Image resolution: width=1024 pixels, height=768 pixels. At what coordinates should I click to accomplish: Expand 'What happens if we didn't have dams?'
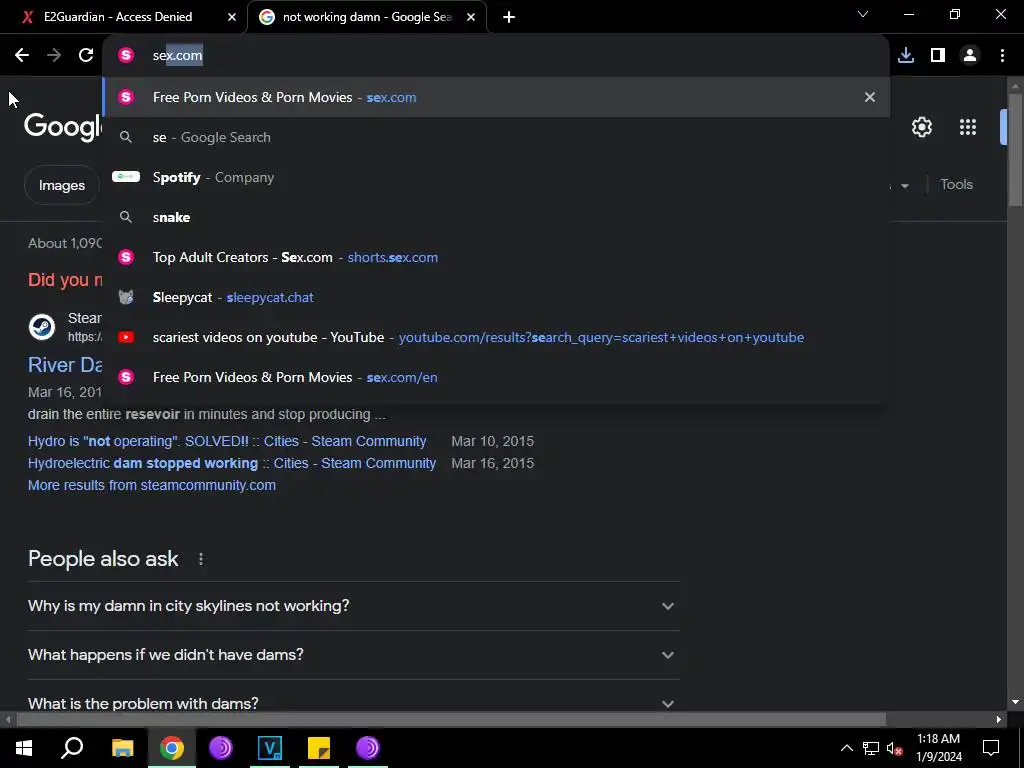tap(353, 655)
